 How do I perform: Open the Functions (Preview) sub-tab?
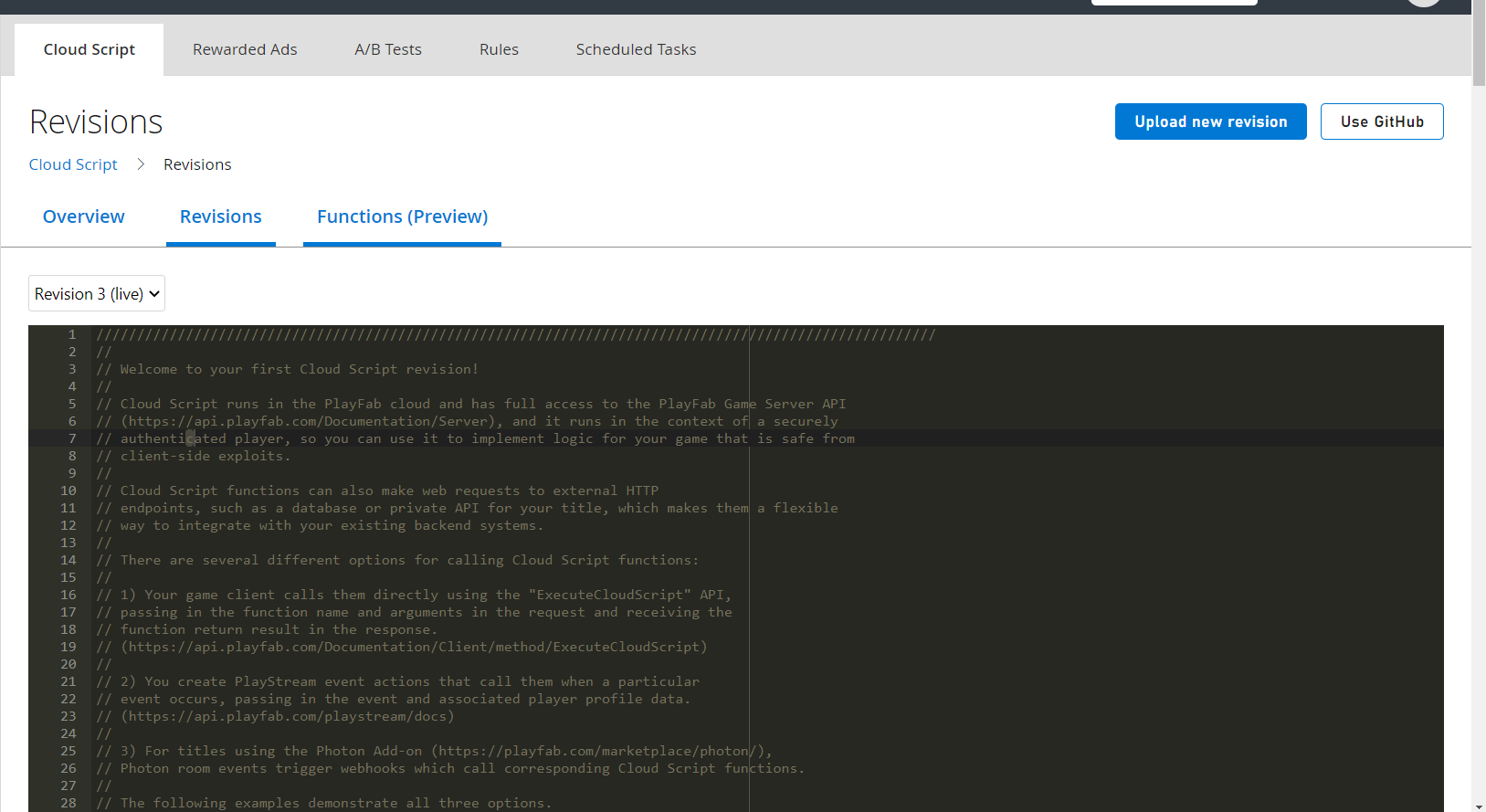coord(402,216)
